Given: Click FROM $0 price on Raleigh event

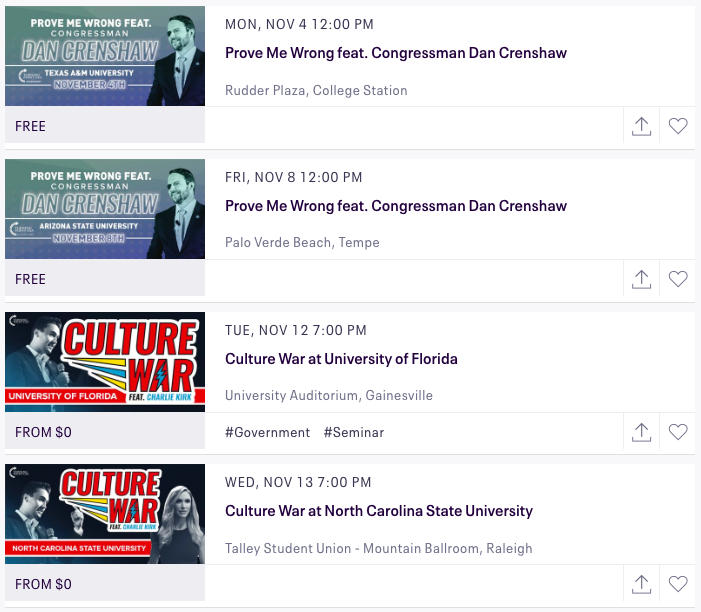Looking at the screenshot, I should (x=44, y=584).
